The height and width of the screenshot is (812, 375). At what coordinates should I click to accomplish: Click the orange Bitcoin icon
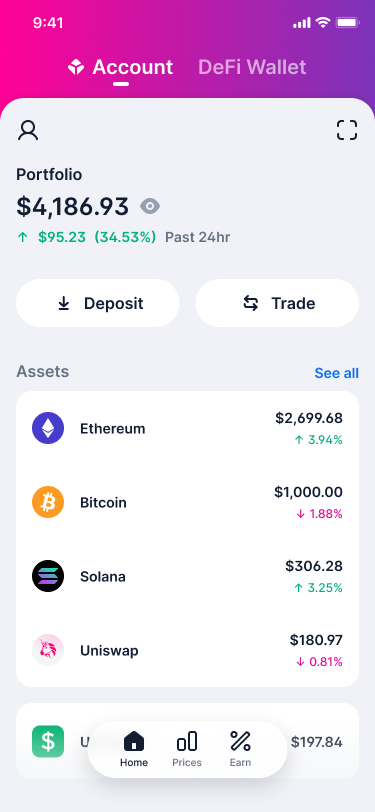coord(48,502)
